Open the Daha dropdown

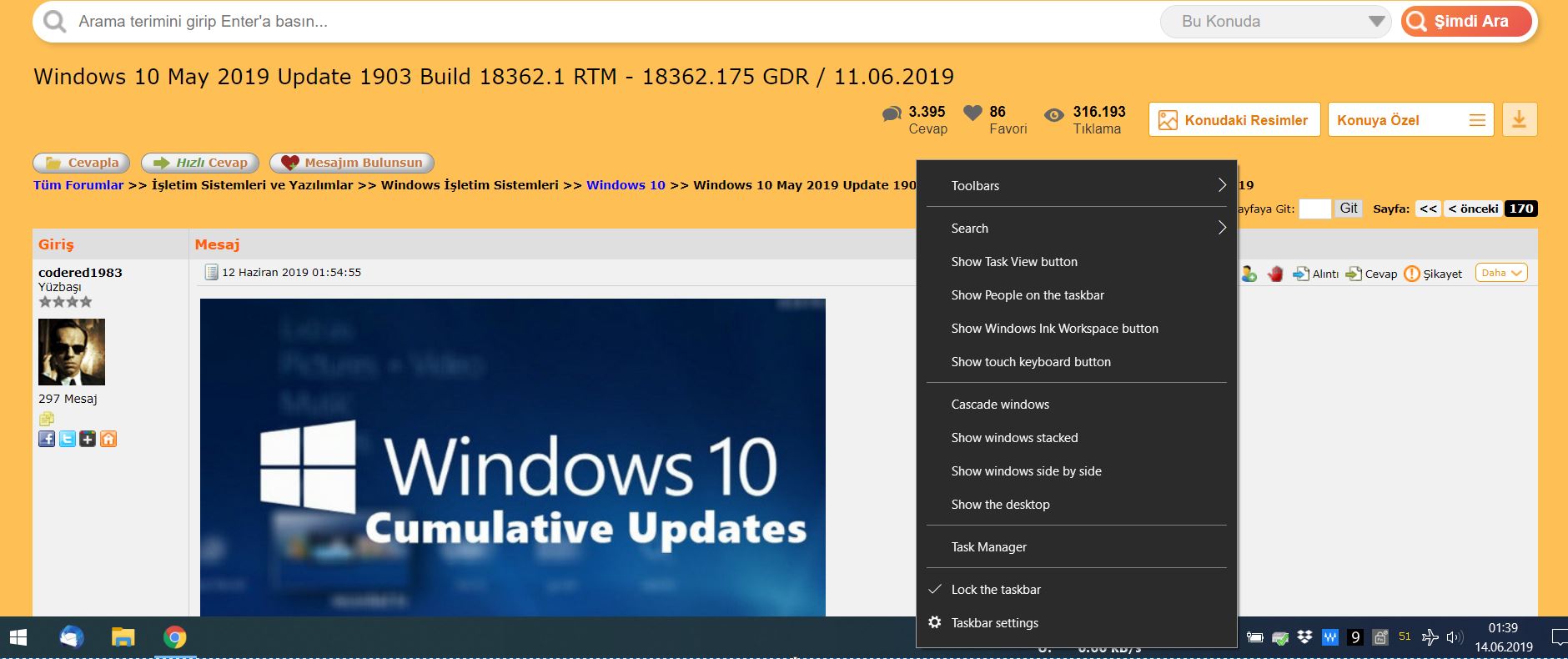pyautogui.click(x=1501, y=273)
